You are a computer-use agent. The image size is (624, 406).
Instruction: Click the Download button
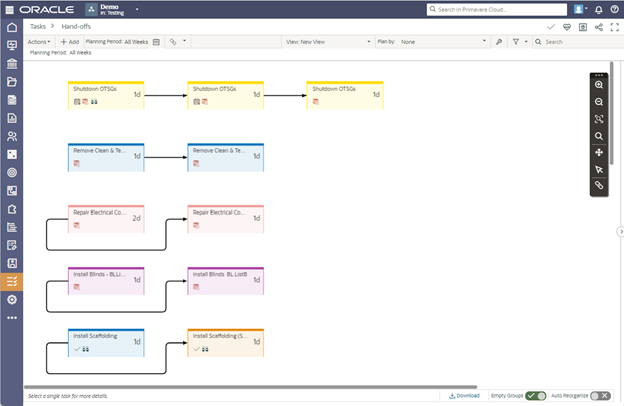click(465, 395)
